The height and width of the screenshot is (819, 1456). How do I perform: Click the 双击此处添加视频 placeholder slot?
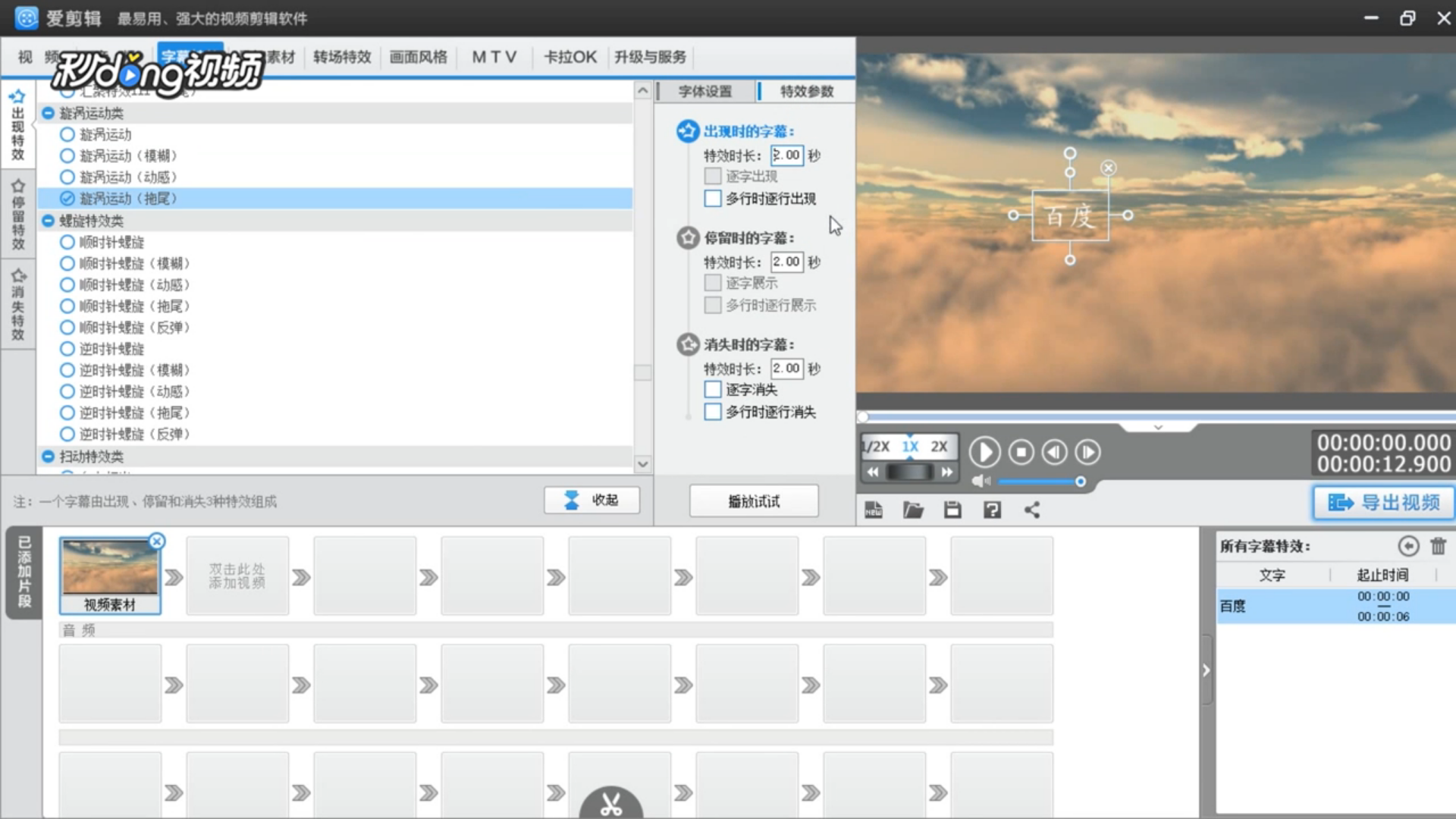237,576
